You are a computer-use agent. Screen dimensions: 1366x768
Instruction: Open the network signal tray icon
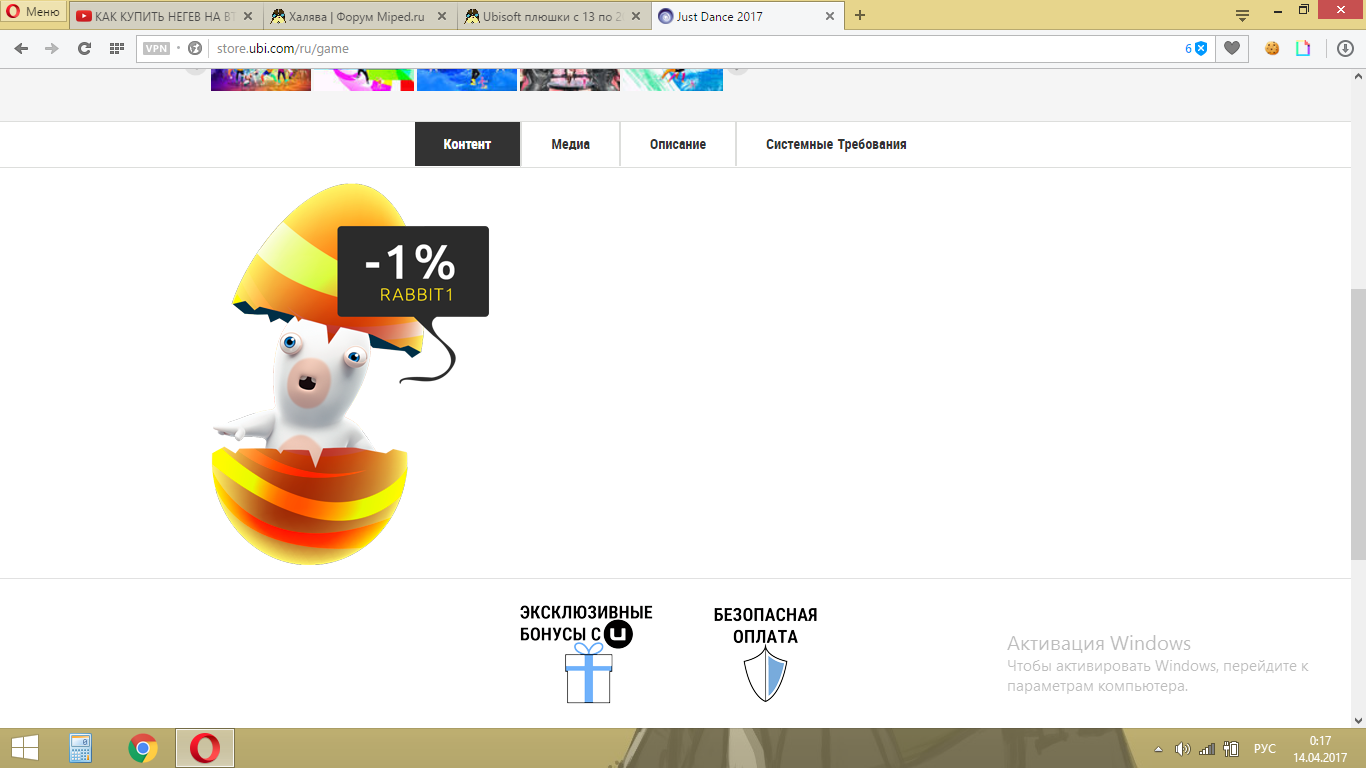(x=1207, y=749)
